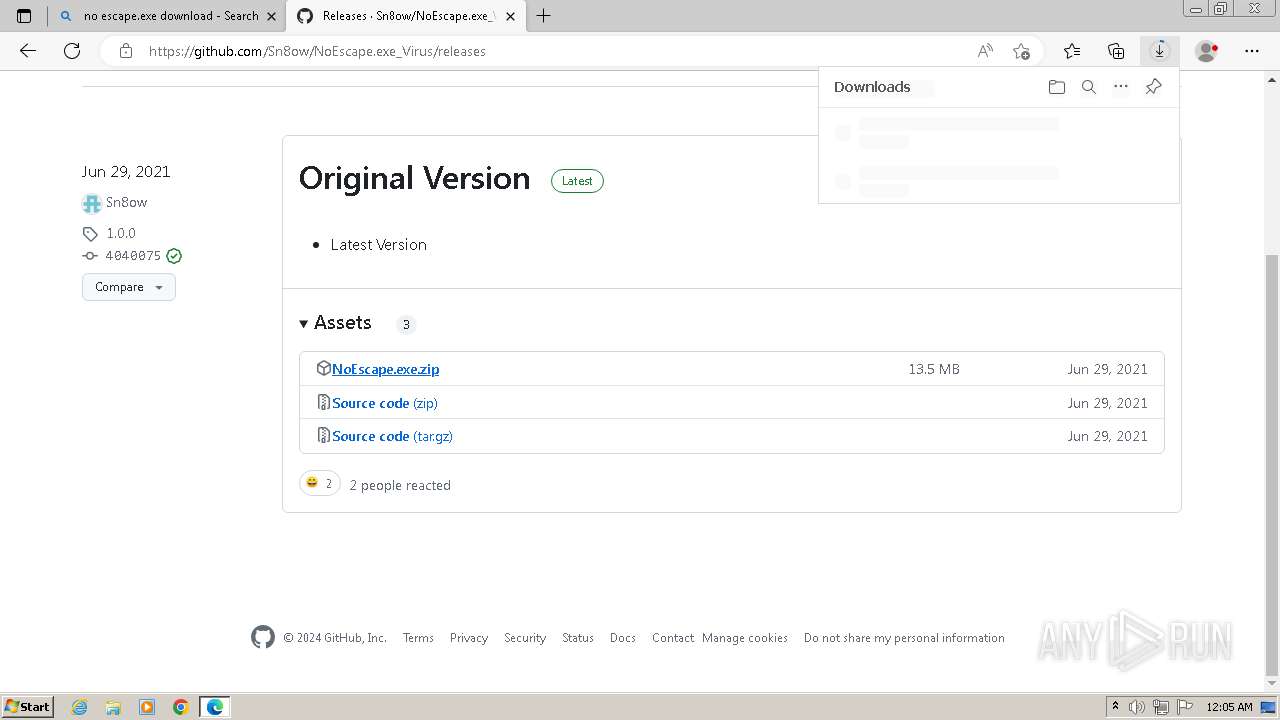Download Source code (tar.gz)

392,436
